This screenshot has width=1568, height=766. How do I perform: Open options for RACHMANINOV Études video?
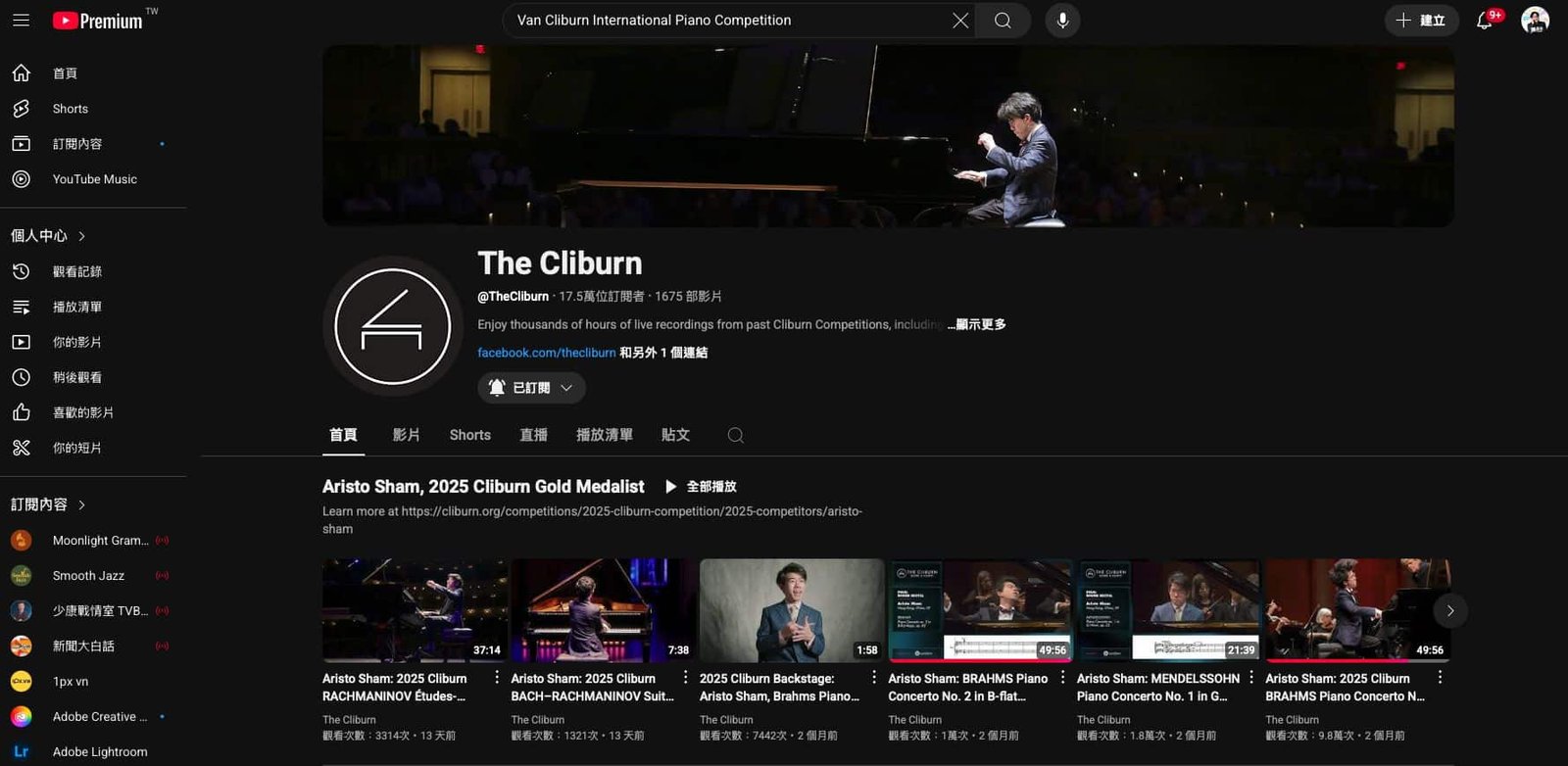point(497,678)
